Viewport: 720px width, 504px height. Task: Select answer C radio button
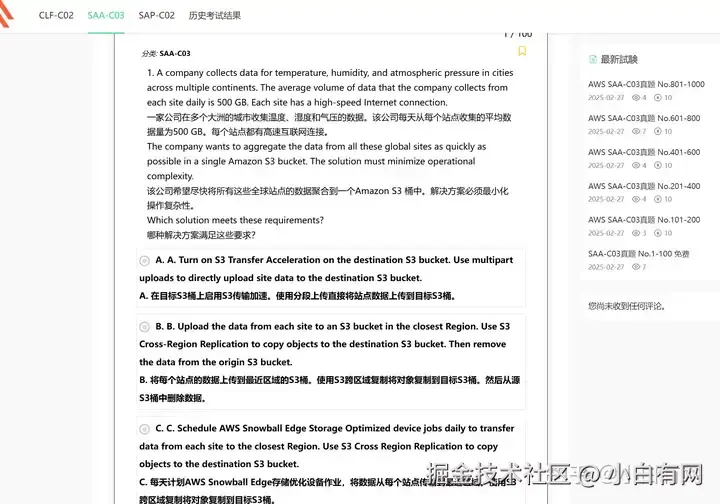(x=144, y=429)
